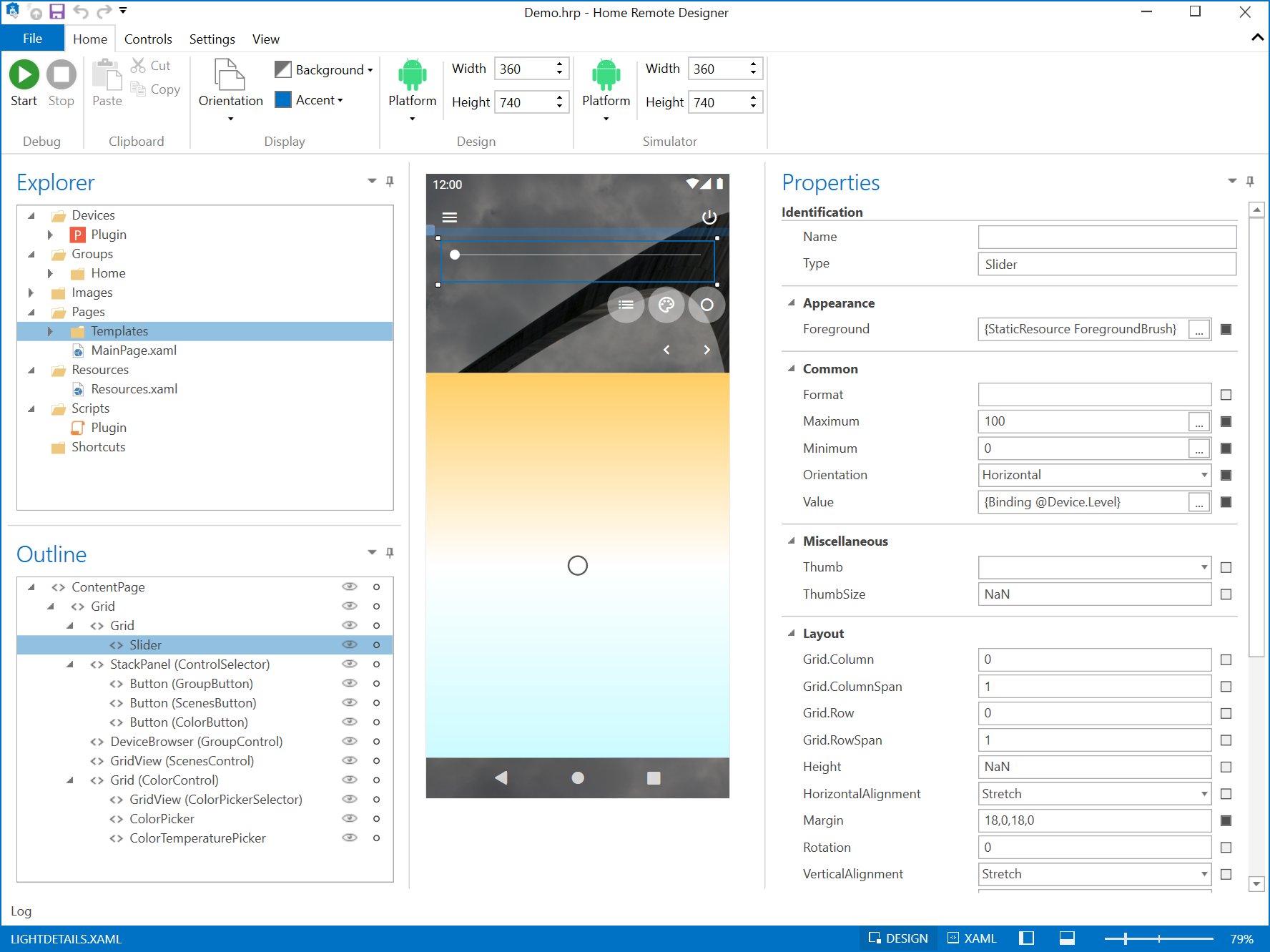
Task: Hide the Slider element in Outline
Action: 349,644
